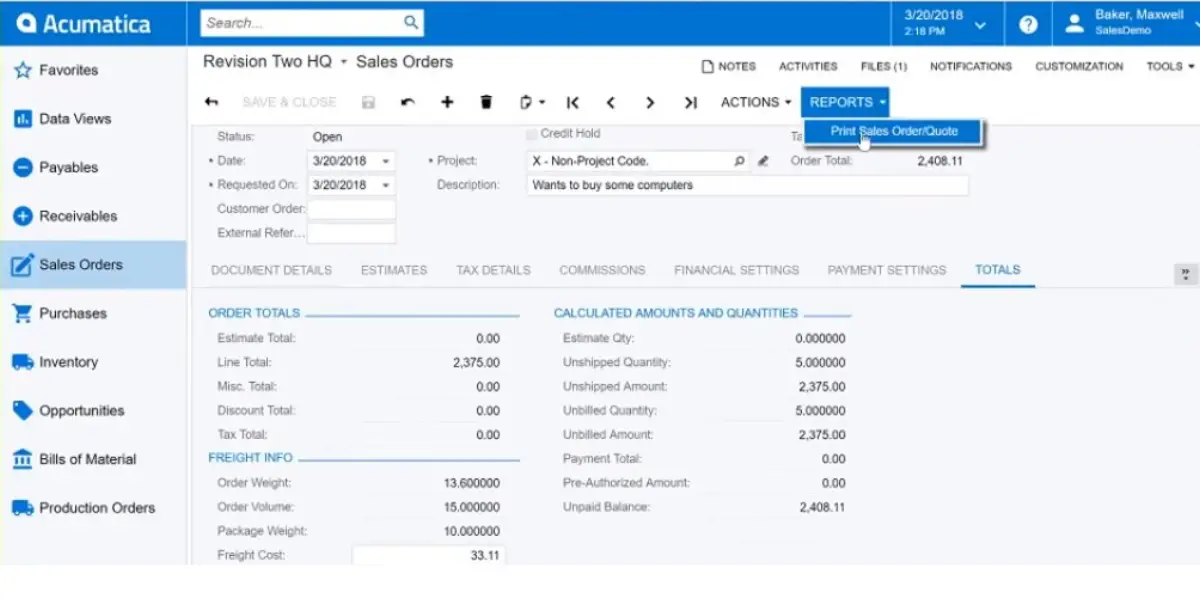This screenshot has height=600, width=1200.
Task: Click the Activities link
Action: click(808, 67)
